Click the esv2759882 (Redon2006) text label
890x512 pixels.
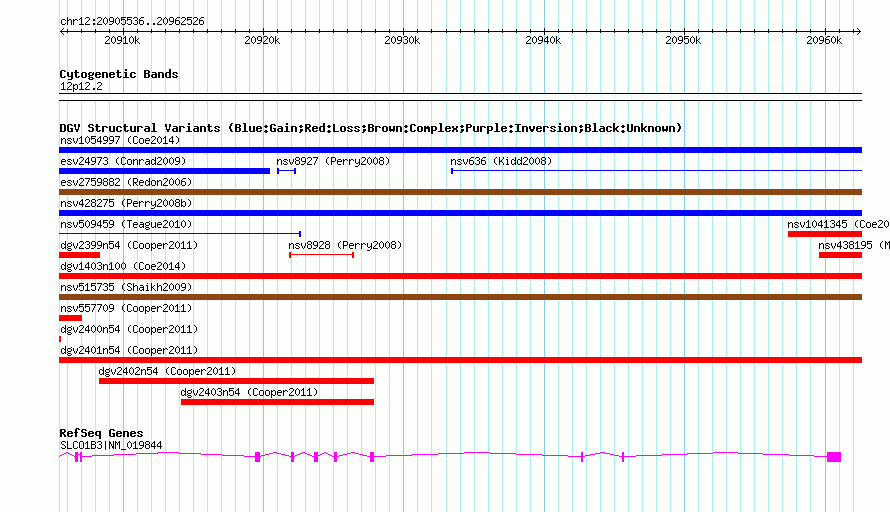pyautogui.click(x=126, y=182)
